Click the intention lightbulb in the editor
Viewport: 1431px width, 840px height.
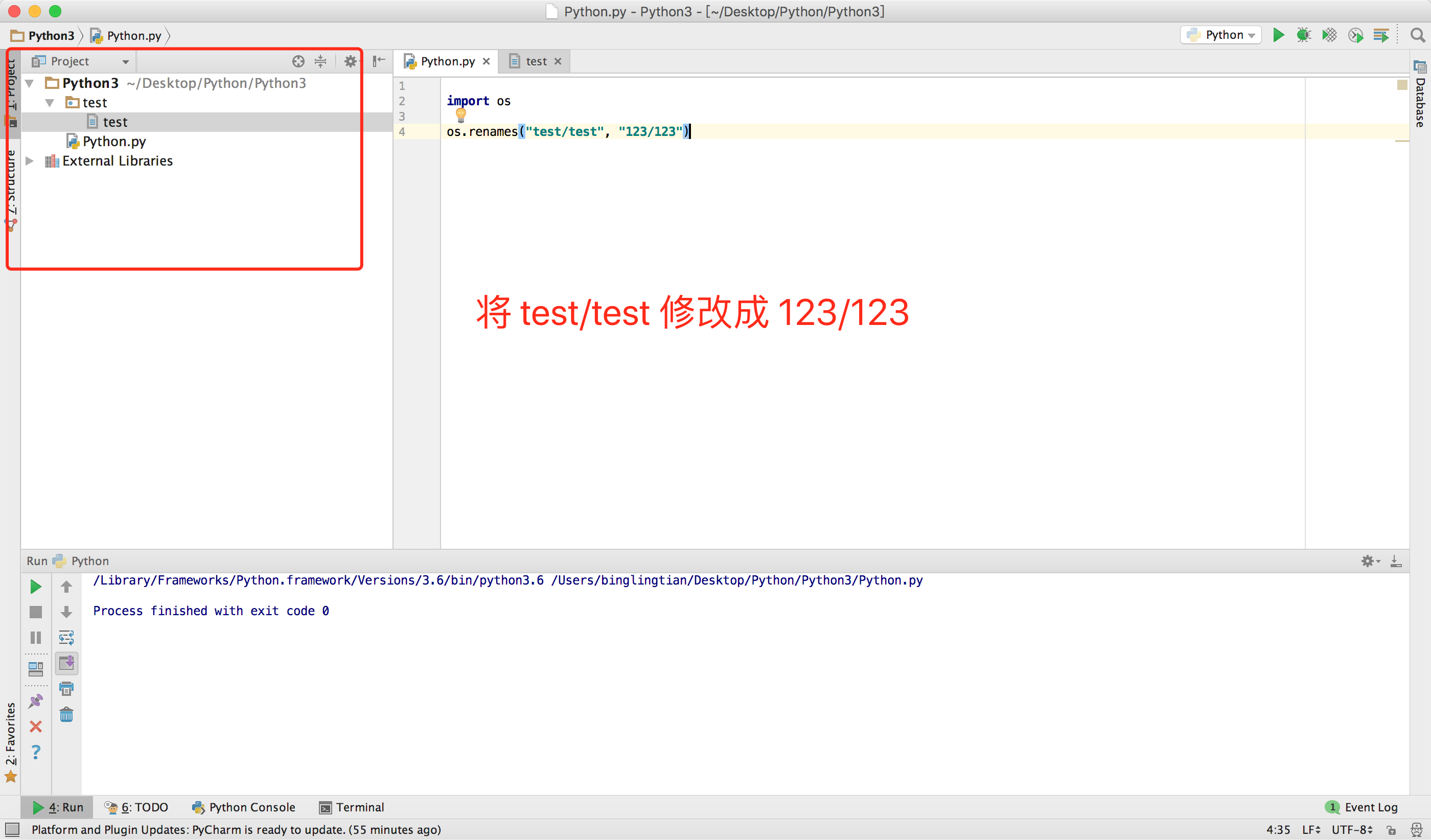[461, 115]
